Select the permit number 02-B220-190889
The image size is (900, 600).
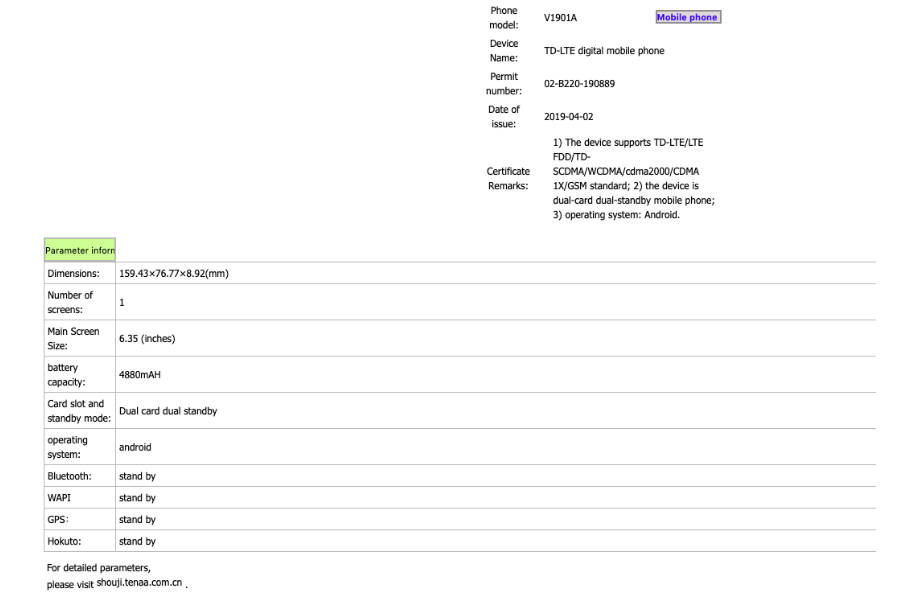point(579,83)
